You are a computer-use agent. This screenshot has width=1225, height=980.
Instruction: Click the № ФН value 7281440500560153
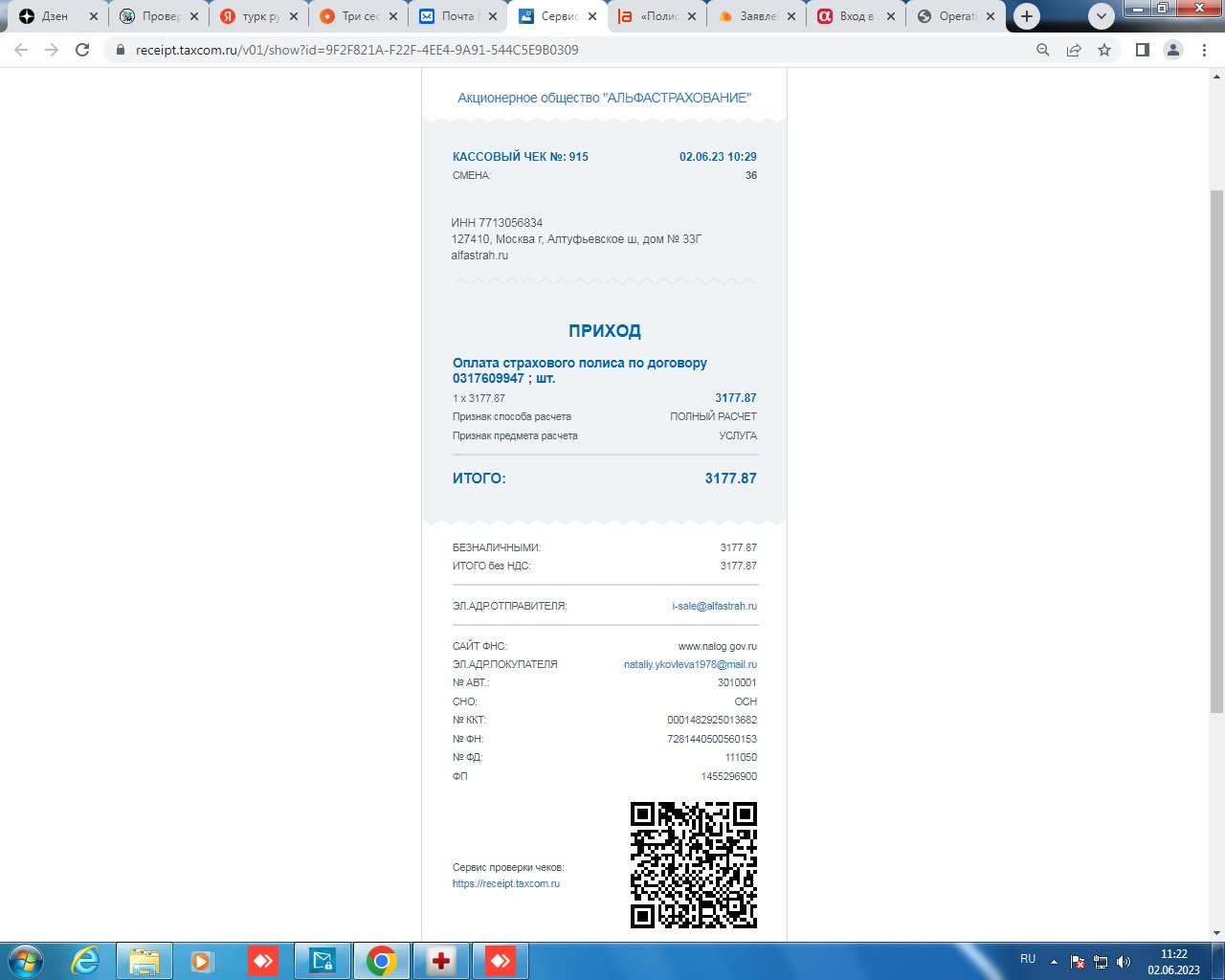click(712, 739)
